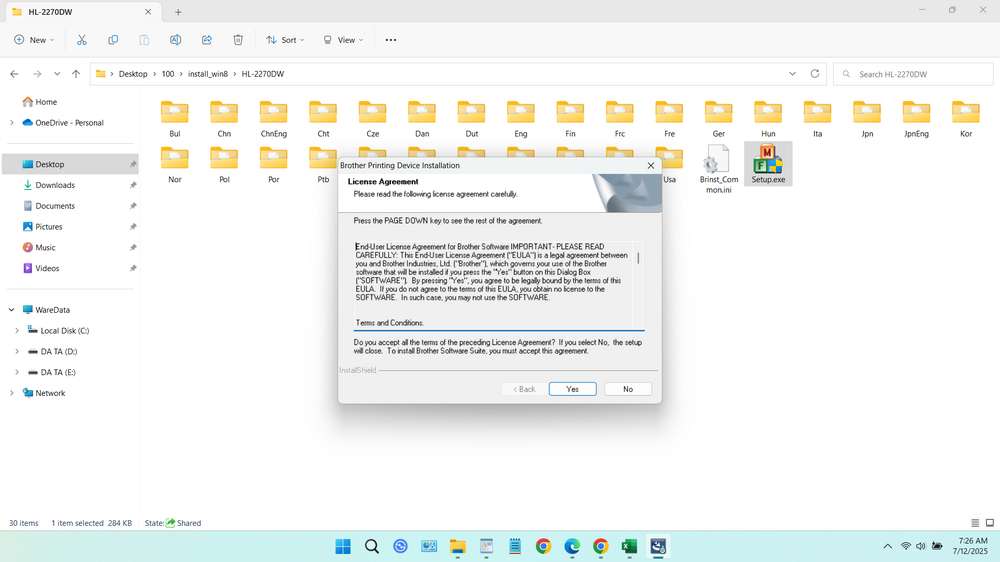Open the New item dropdown
The height and width of the screenshot is (562, 1000).
click(34, 40)
